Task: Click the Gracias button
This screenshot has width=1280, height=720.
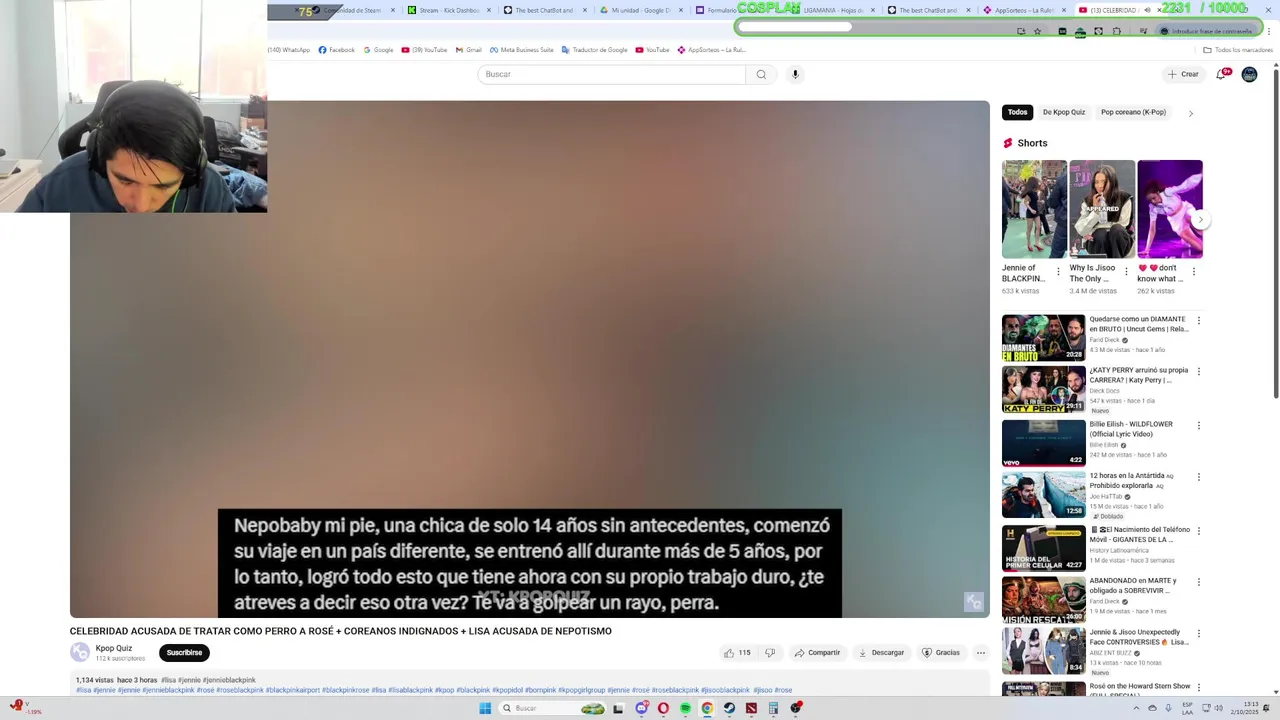Action: tap(941, 653)
